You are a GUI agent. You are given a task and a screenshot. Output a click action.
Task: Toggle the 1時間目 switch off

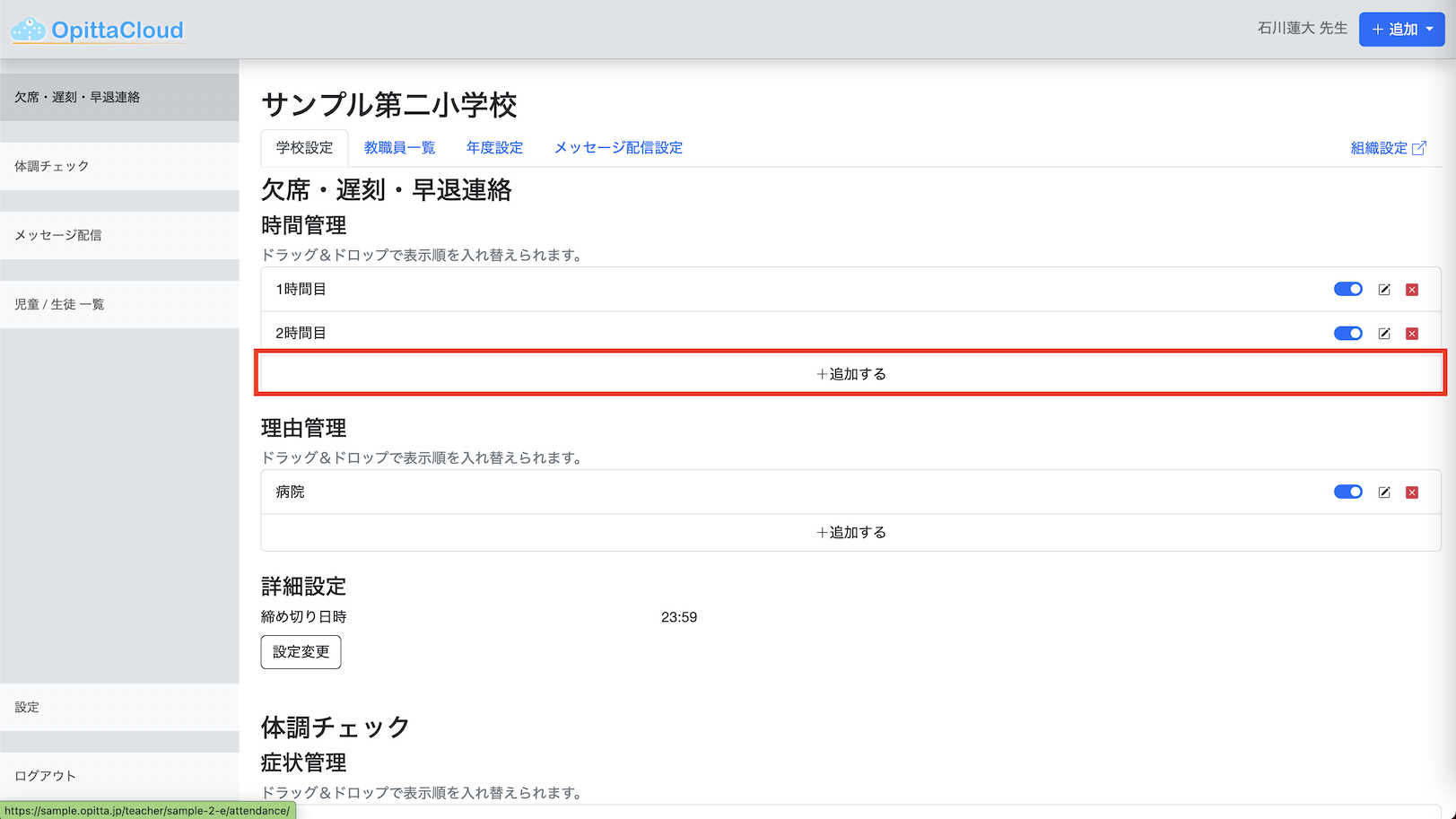pos(1348,289)
